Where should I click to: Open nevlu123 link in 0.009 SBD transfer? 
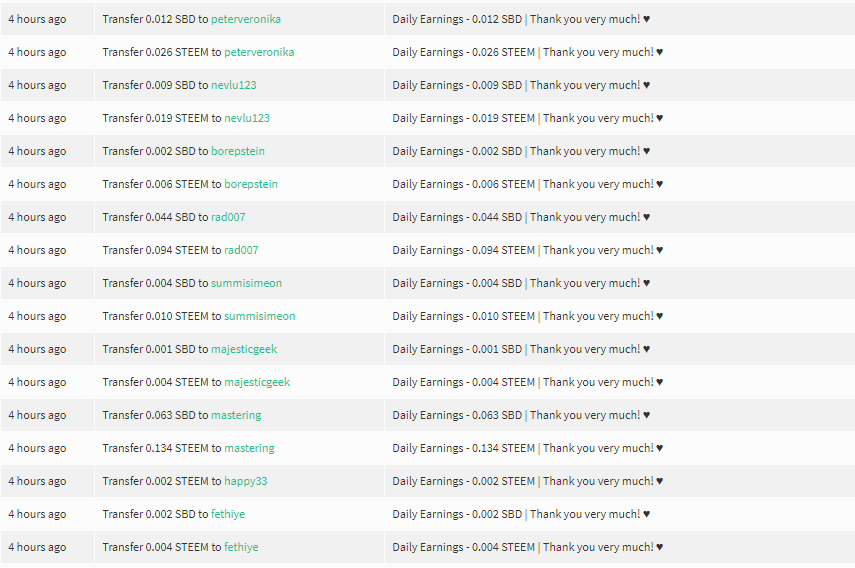point(233,85)
